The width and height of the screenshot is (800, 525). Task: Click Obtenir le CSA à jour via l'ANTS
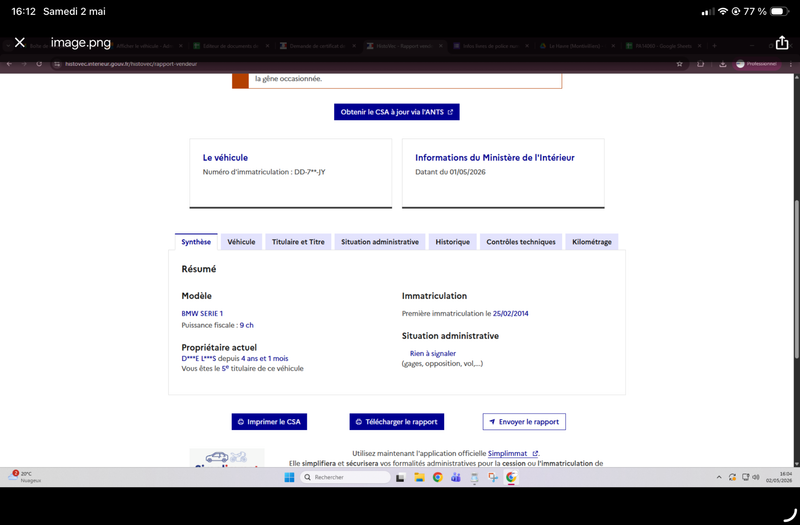396,112
